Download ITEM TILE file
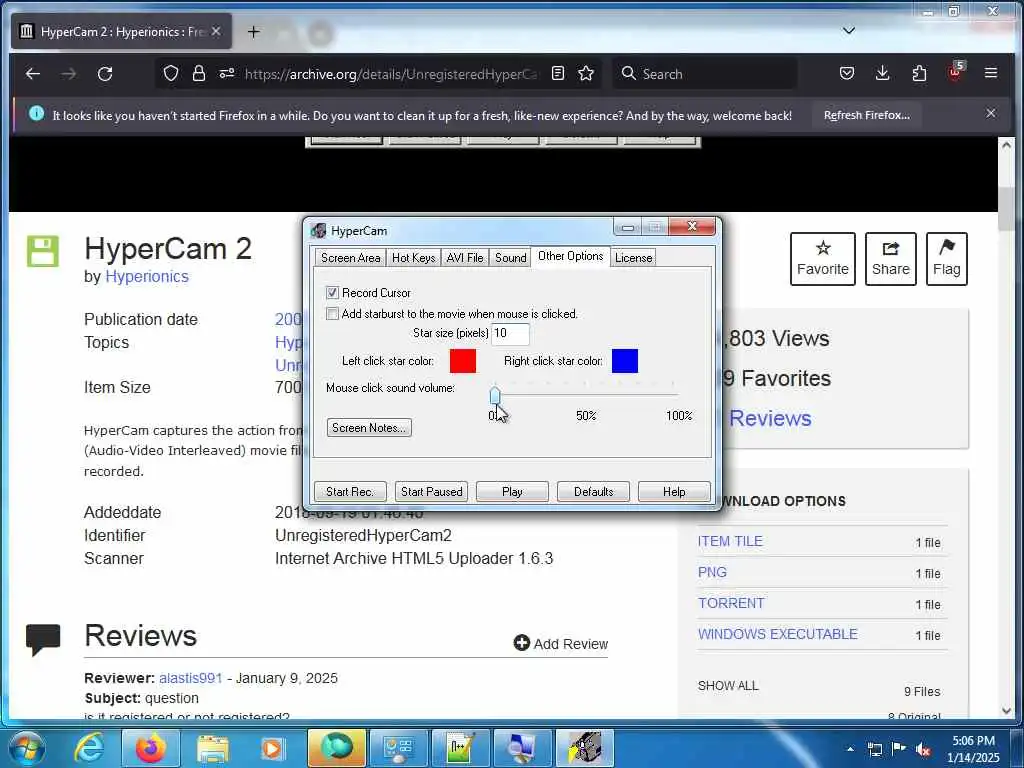 [730, 541]
